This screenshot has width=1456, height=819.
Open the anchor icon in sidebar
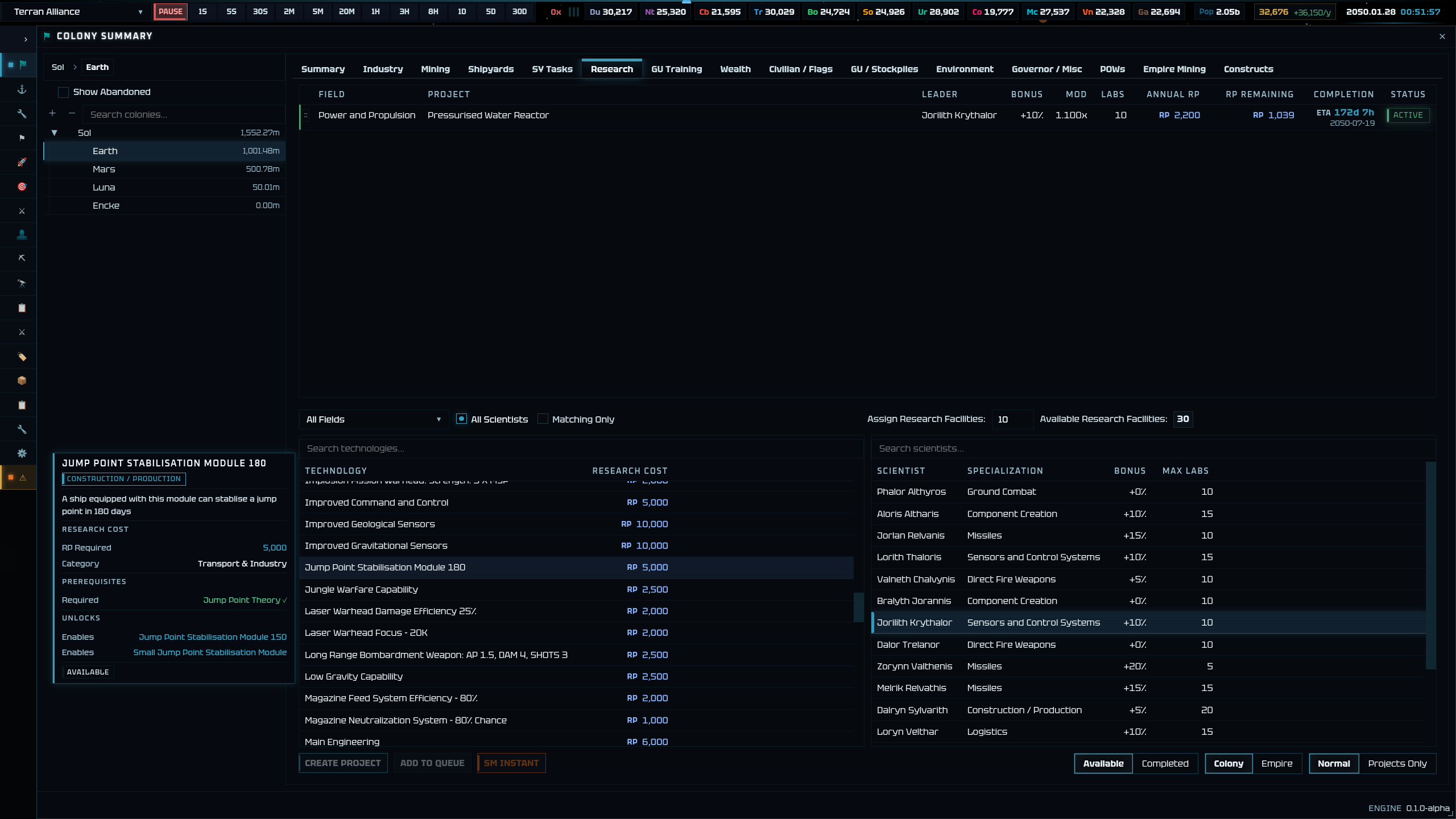click(22, 90)
